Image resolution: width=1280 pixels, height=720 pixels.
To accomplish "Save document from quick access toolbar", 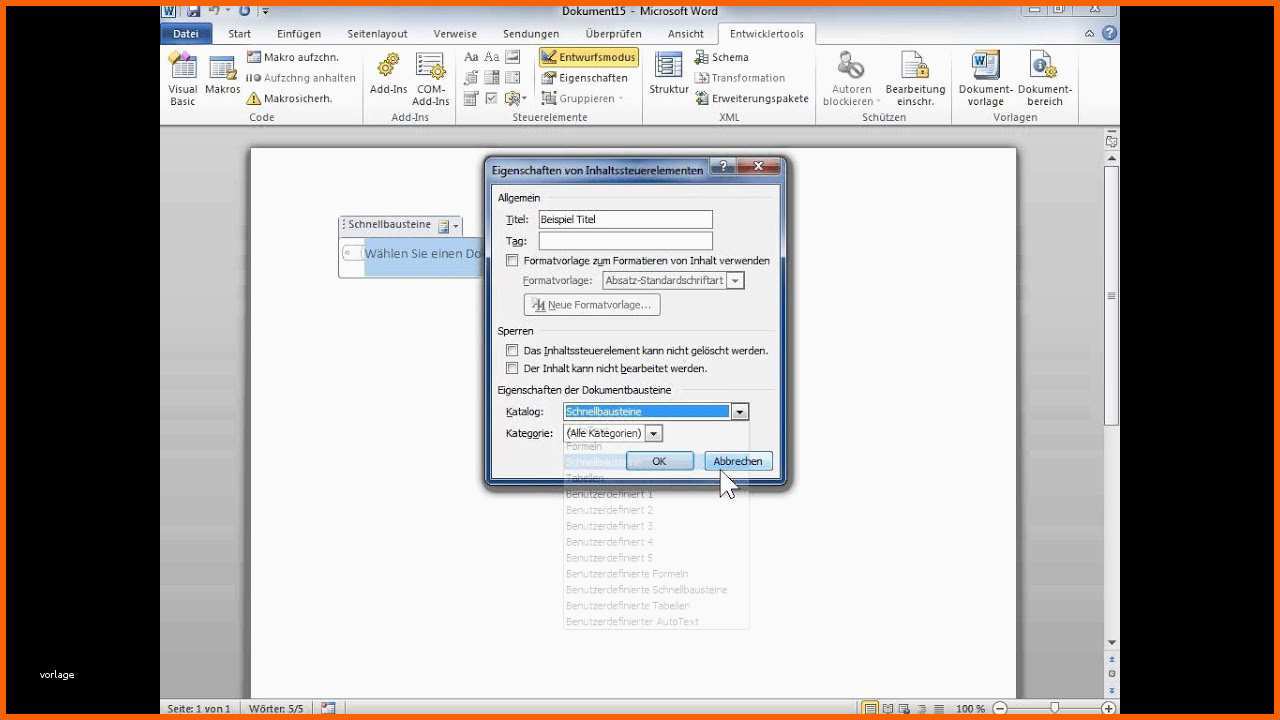I will pos(193,11).
